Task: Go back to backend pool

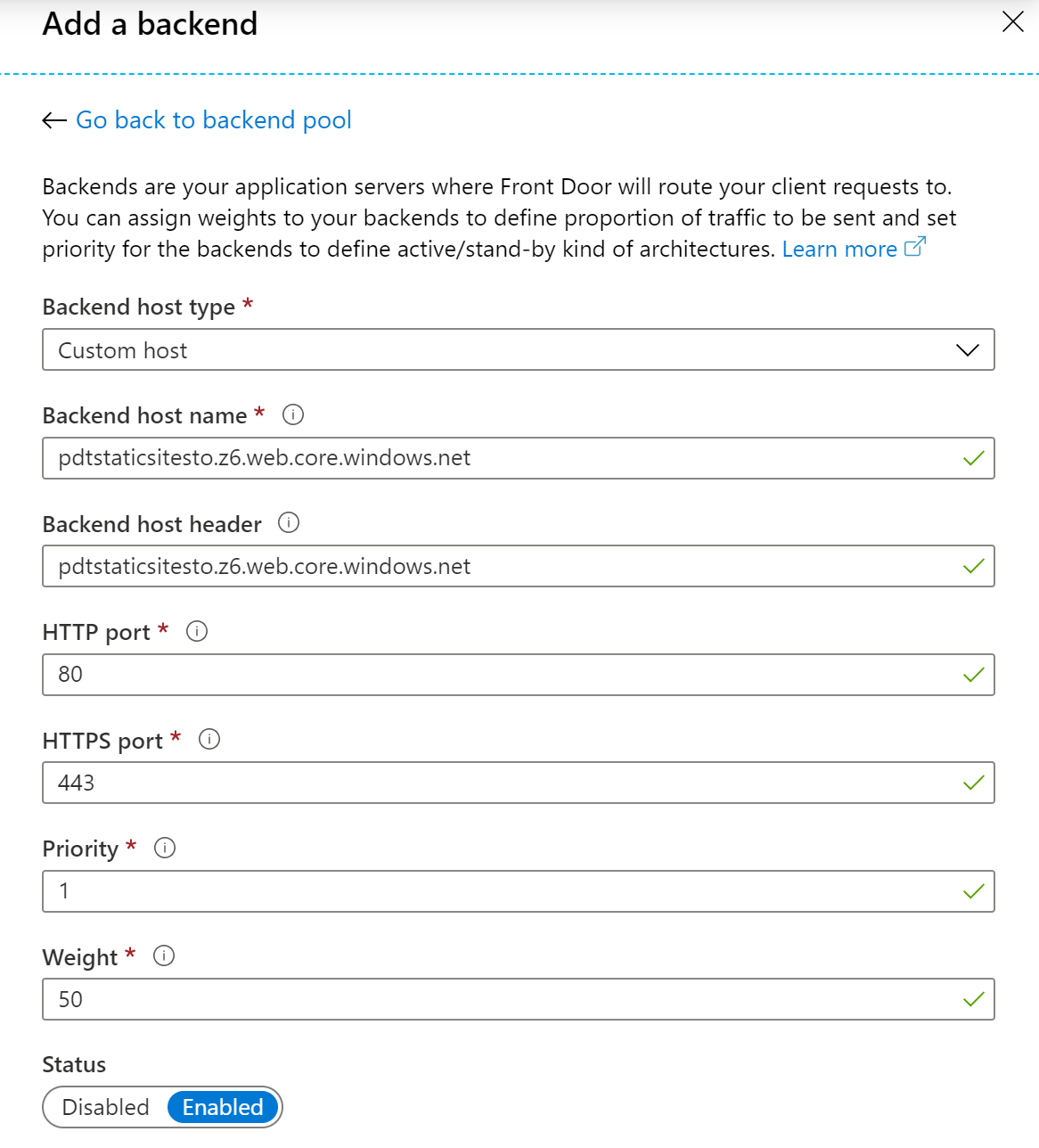Action: click(x=214, y=120)
